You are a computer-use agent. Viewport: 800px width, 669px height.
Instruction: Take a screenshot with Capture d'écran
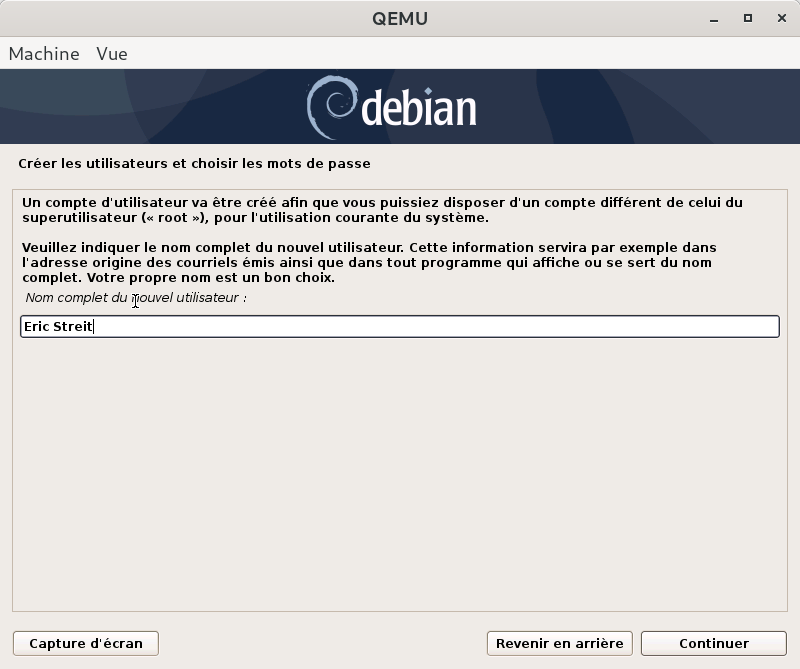point(86,643)
